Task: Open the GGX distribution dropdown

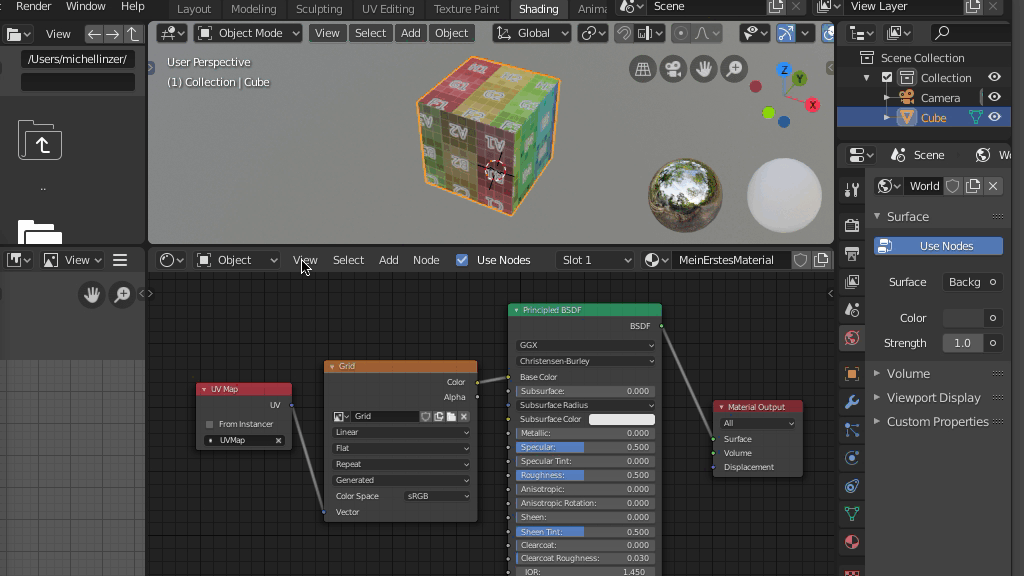Action: pyautogui.click(x=585, y=345)
